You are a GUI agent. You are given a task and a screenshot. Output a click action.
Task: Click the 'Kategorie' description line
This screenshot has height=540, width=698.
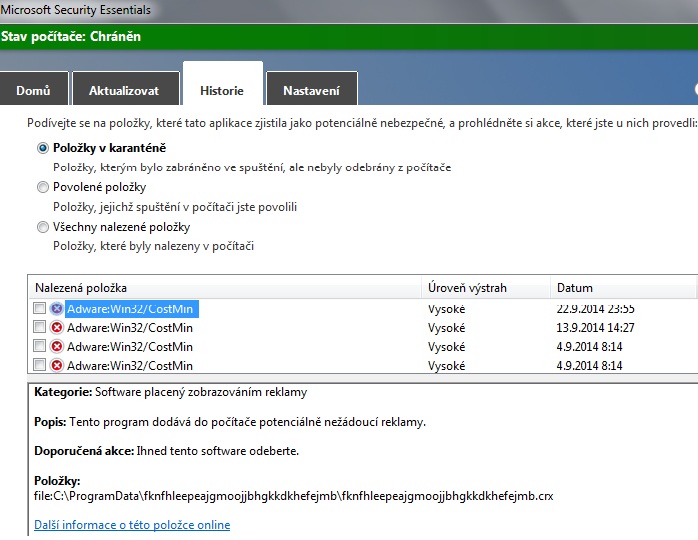[x=170, y=392]
